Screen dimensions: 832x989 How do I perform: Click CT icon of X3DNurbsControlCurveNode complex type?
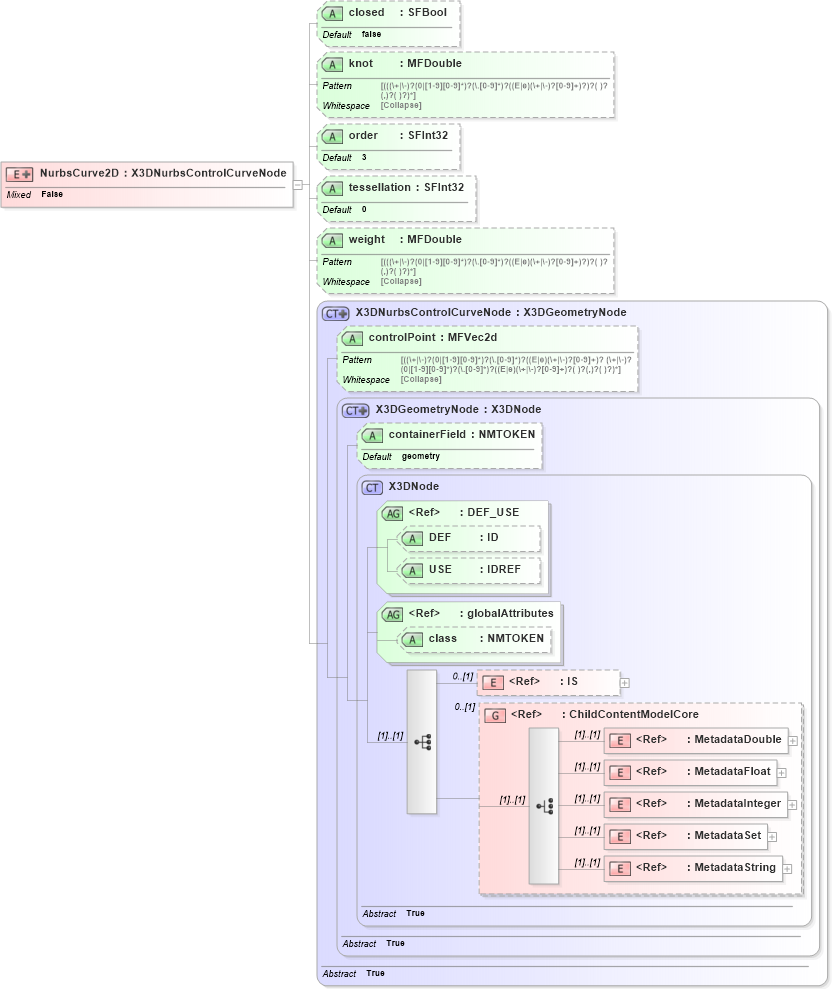click(x=336, y=313)
